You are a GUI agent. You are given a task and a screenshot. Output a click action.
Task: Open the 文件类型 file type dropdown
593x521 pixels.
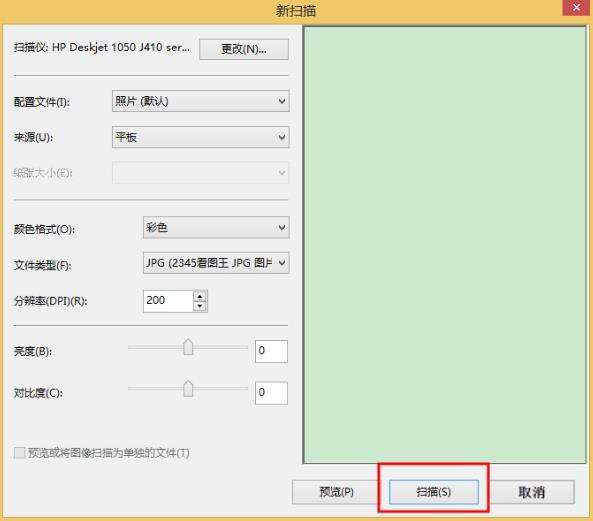tap(216, 263)
